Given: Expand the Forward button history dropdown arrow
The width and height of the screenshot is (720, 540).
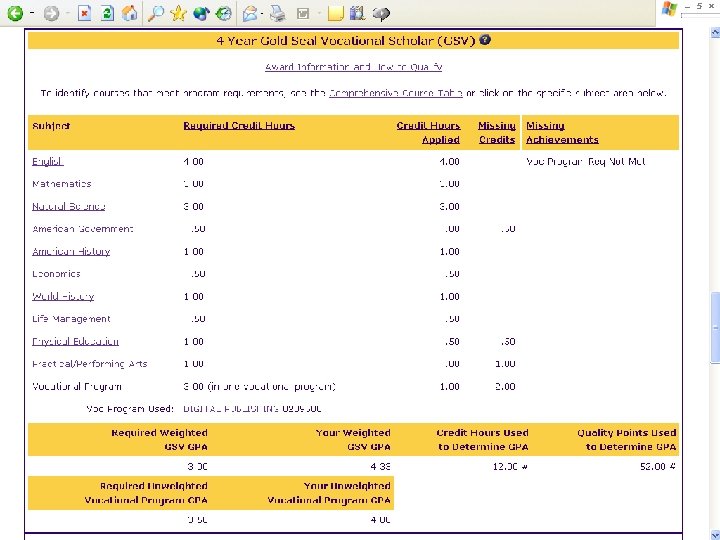Looking at the screenshot, I should tap(68, 13).
